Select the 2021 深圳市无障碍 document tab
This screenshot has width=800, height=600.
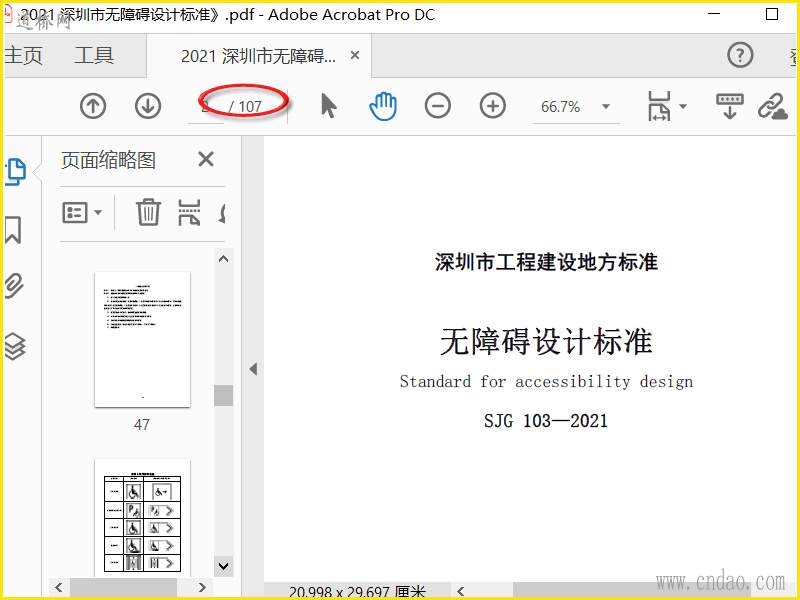pos(258,56)
